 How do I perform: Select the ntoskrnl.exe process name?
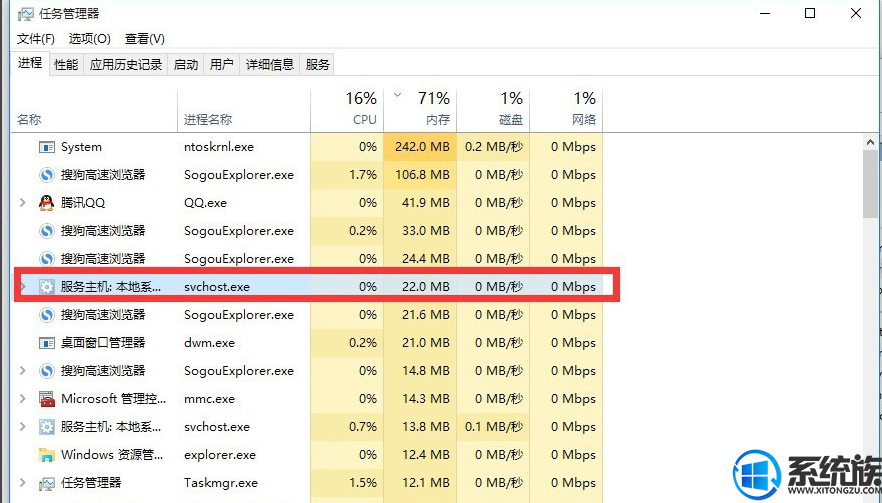(219, 147)
